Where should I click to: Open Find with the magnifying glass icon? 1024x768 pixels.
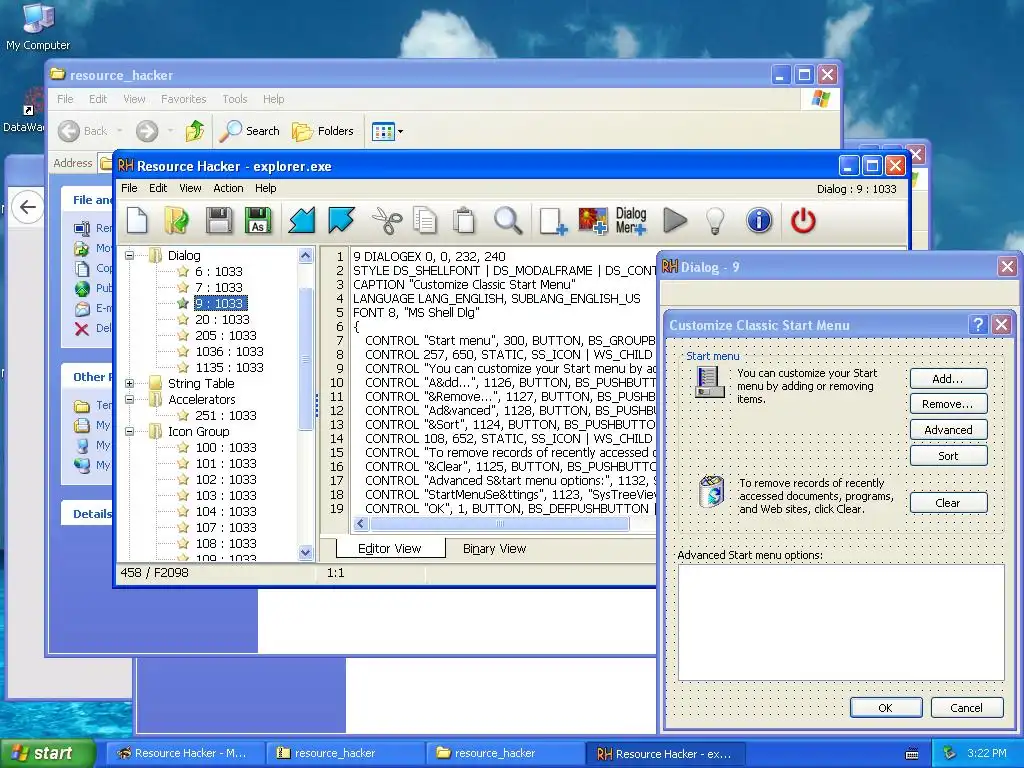507,221
